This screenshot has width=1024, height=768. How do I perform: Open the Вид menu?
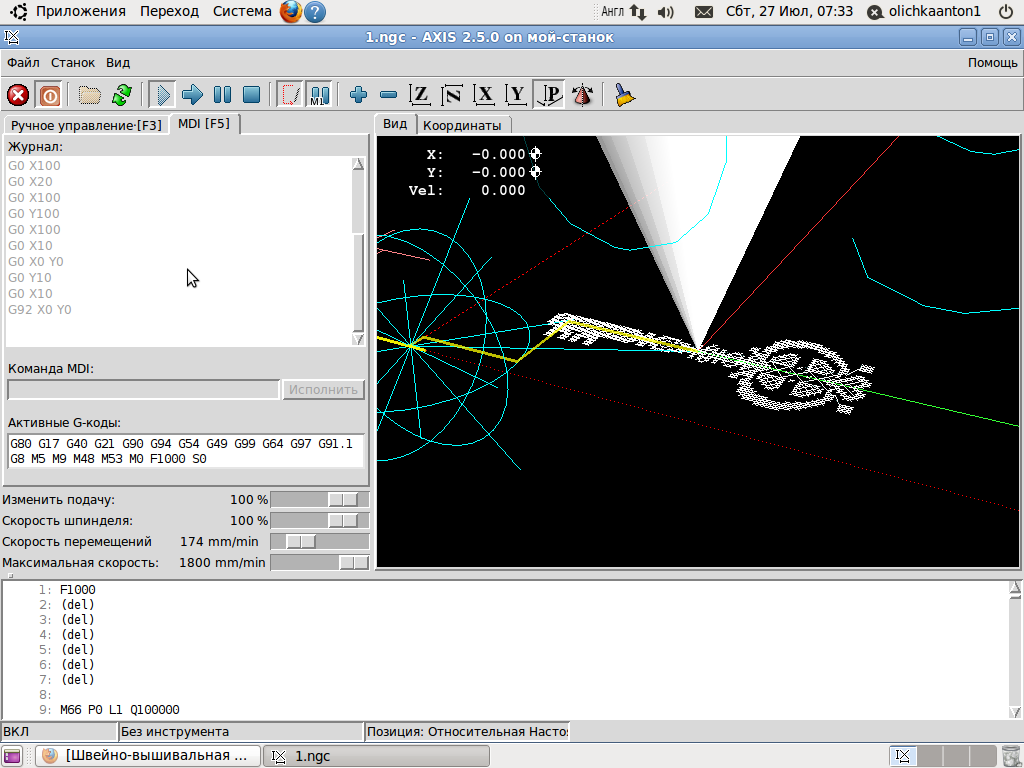(118, 63)
